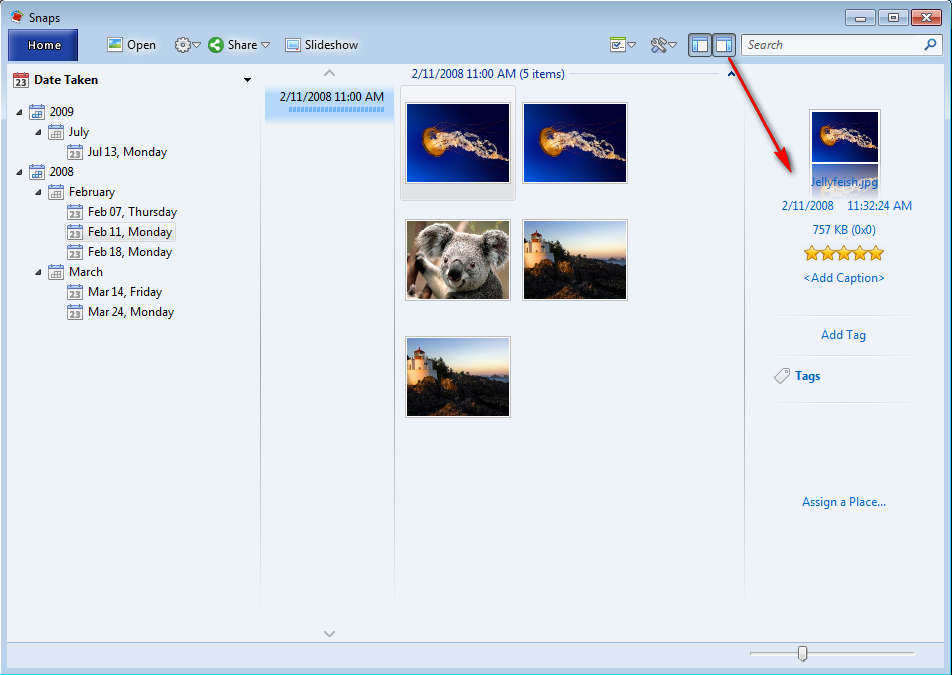This screenshot has width=952, height=675.
Task: Click the Tags heading
Action: (808, 376)
